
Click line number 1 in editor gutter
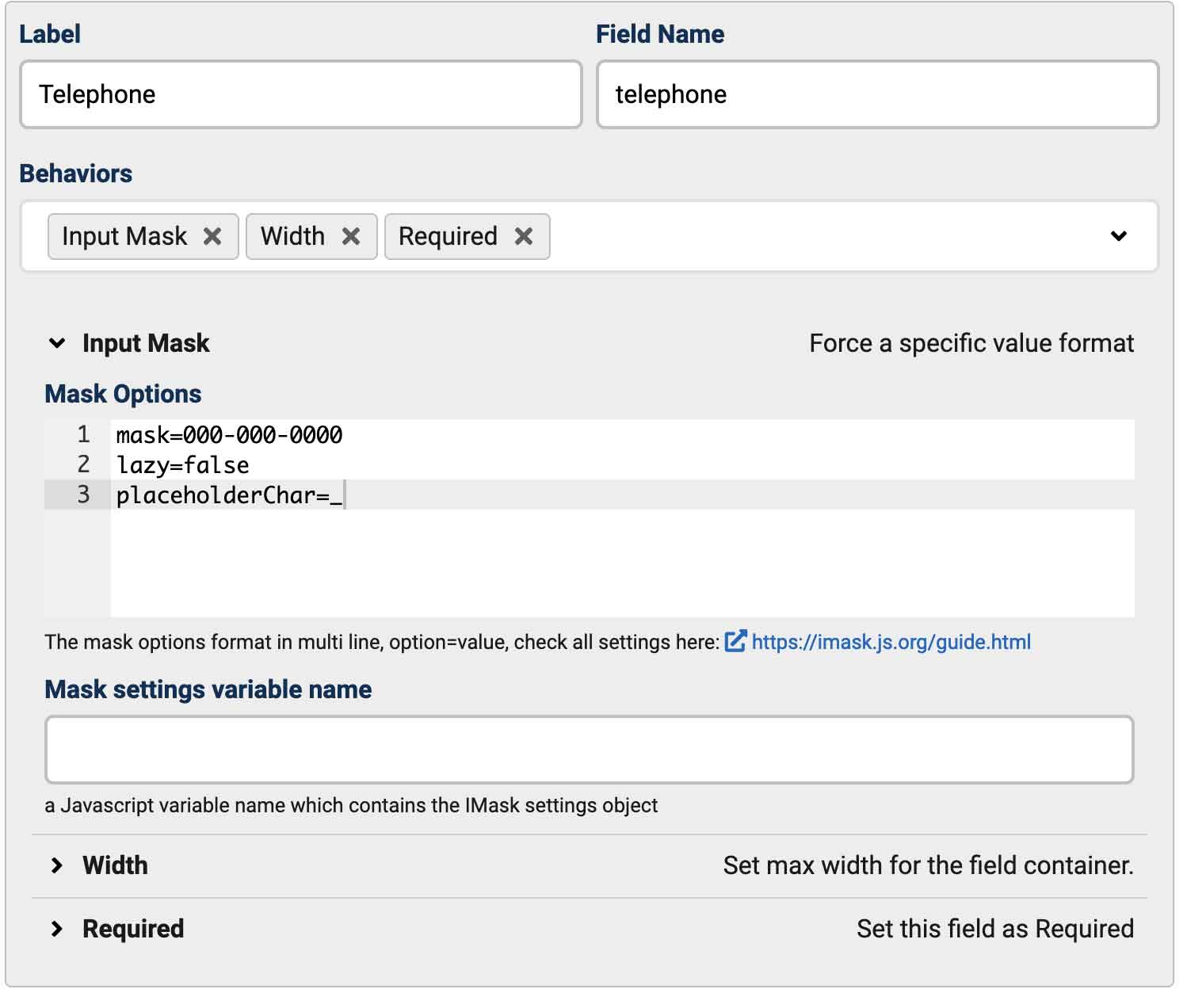tap(83, 434)
